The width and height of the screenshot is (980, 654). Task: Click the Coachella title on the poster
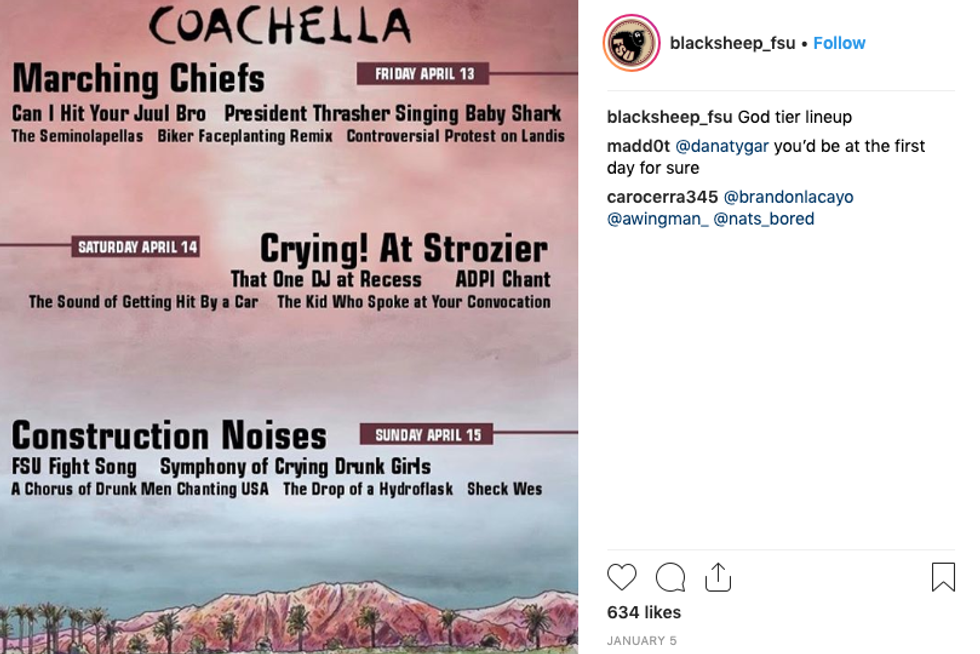[280, 27]
